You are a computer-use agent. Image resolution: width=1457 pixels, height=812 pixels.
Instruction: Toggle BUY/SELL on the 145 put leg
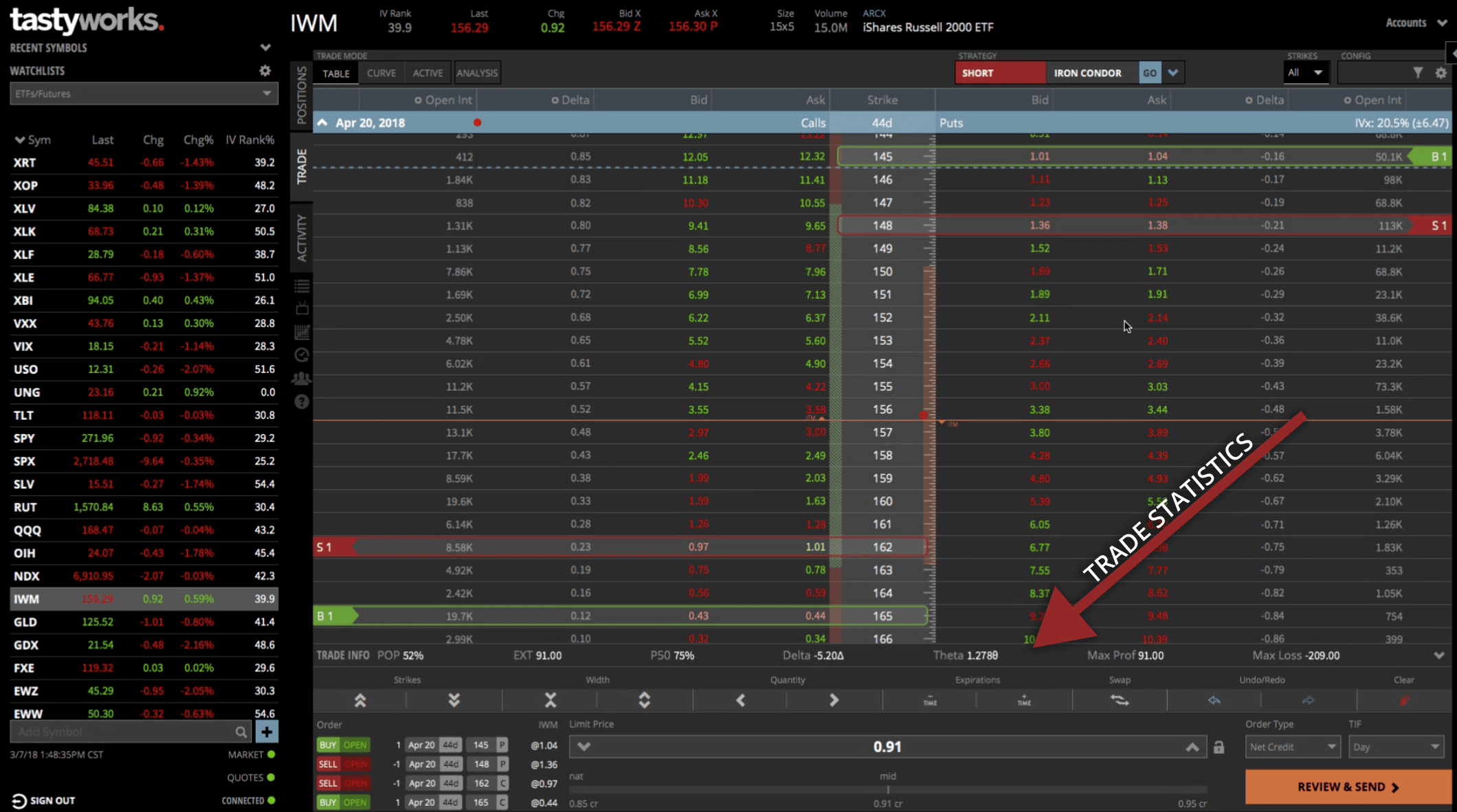coord(328,745)
